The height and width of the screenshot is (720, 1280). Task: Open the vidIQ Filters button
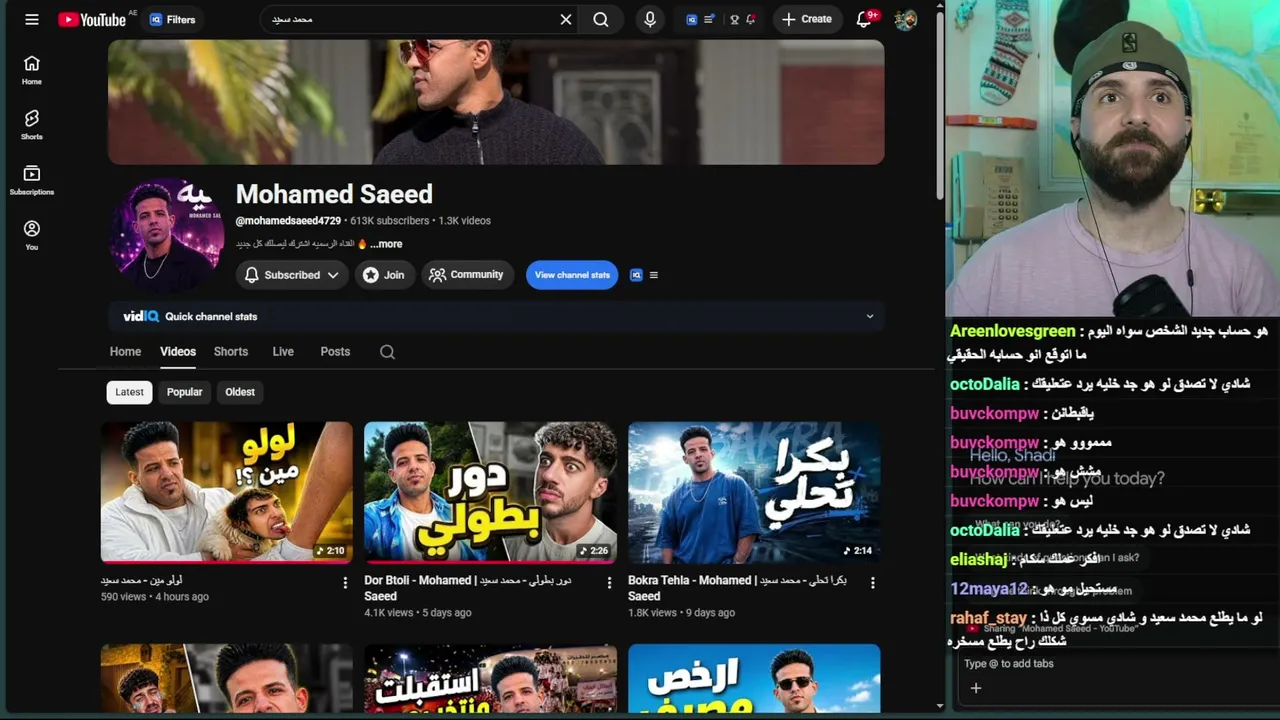[x=172, y=19]
